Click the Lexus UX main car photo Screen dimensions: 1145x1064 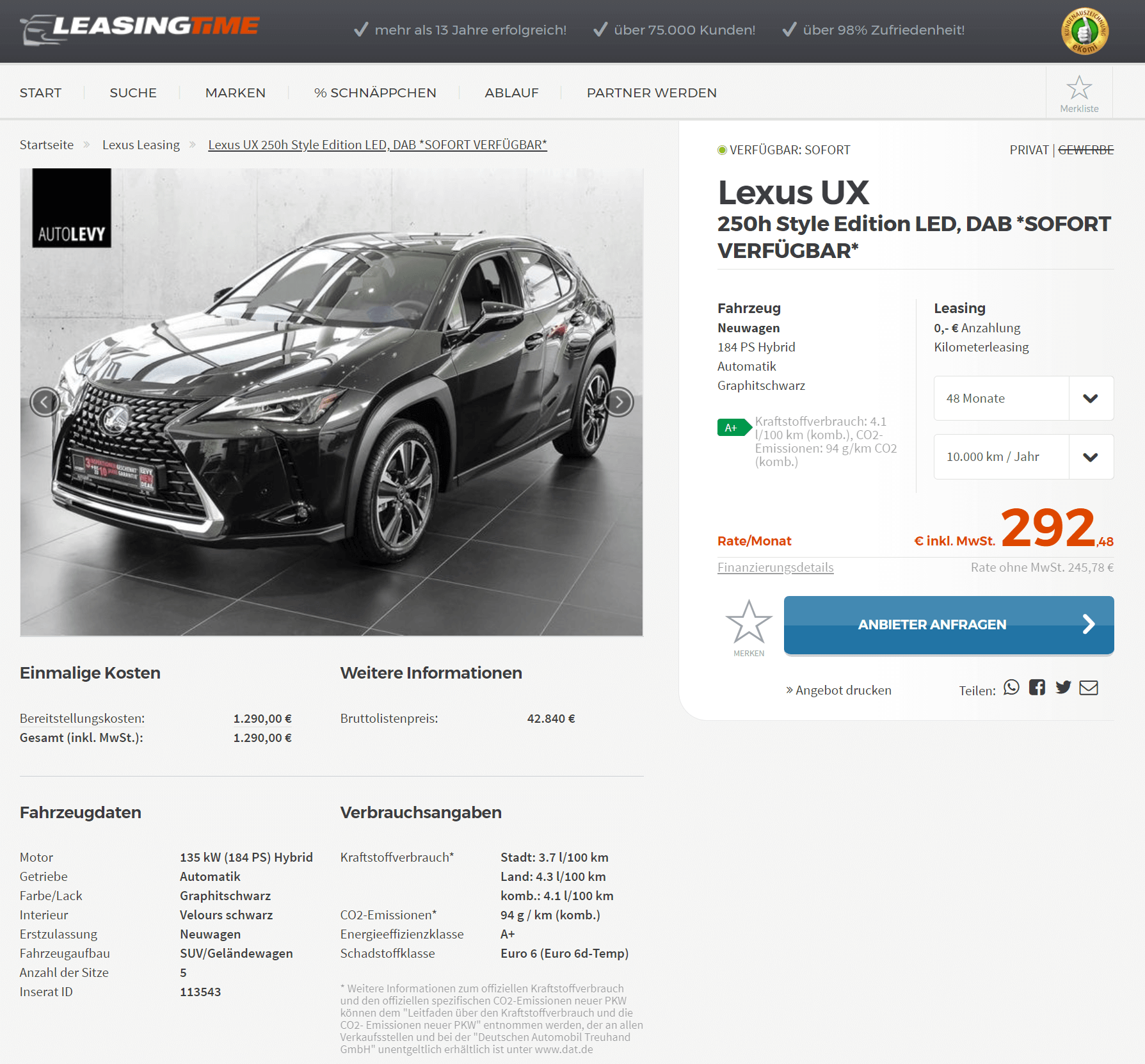[332, 402]
